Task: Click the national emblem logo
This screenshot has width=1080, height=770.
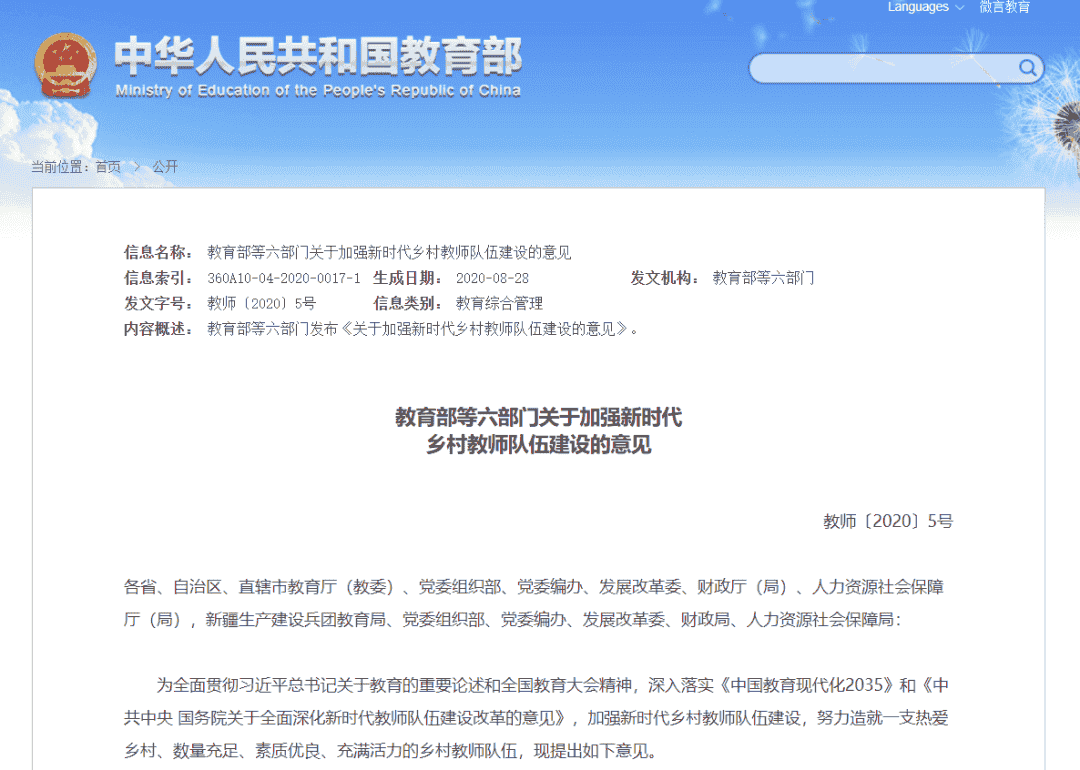Action: (x=66, y=65)
